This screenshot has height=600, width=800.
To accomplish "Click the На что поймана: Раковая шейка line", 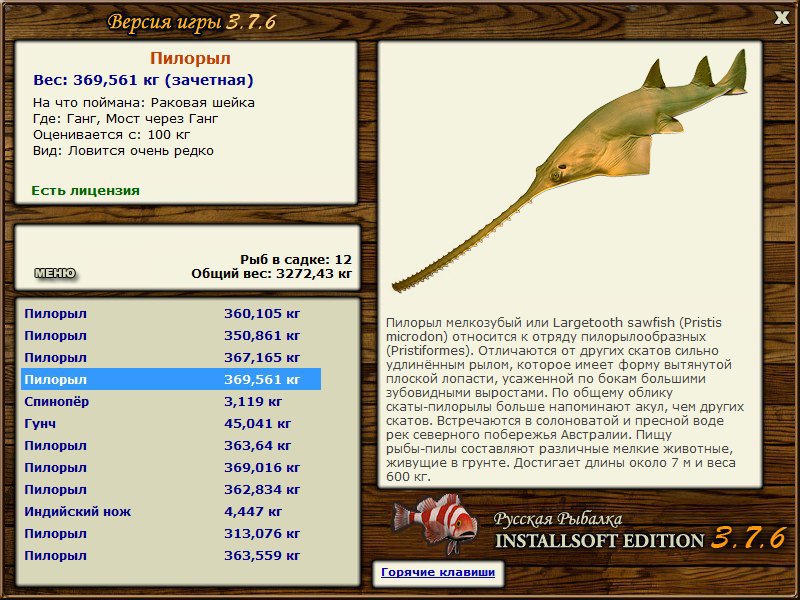I will pos(144,103).
